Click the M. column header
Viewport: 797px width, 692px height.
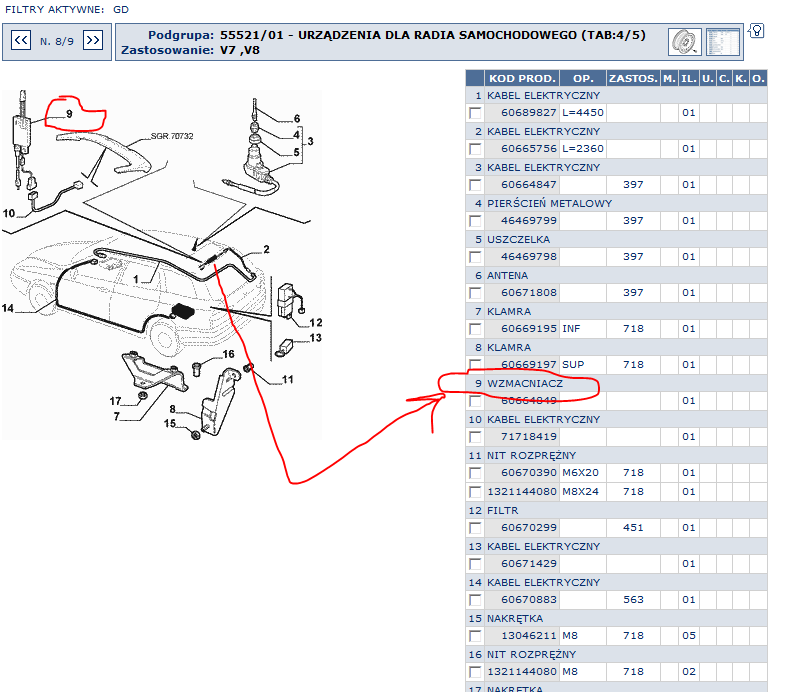tap(669, 78)
